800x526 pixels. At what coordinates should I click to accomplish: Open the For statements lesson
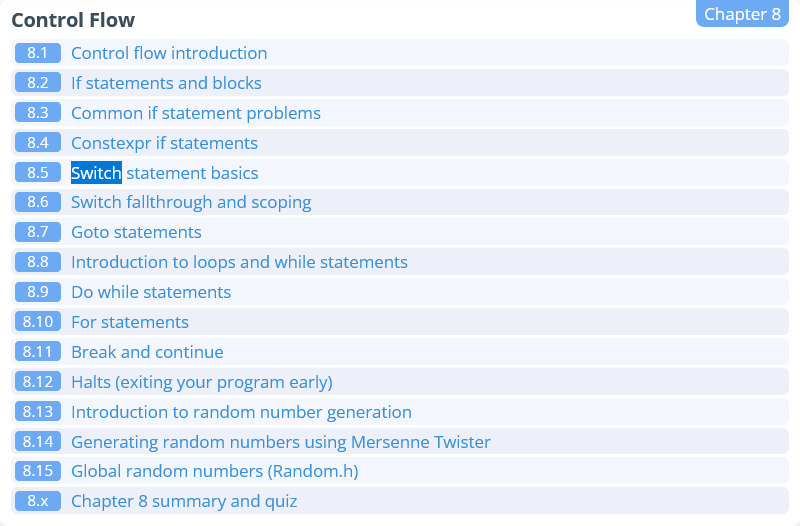click(130, 322)
